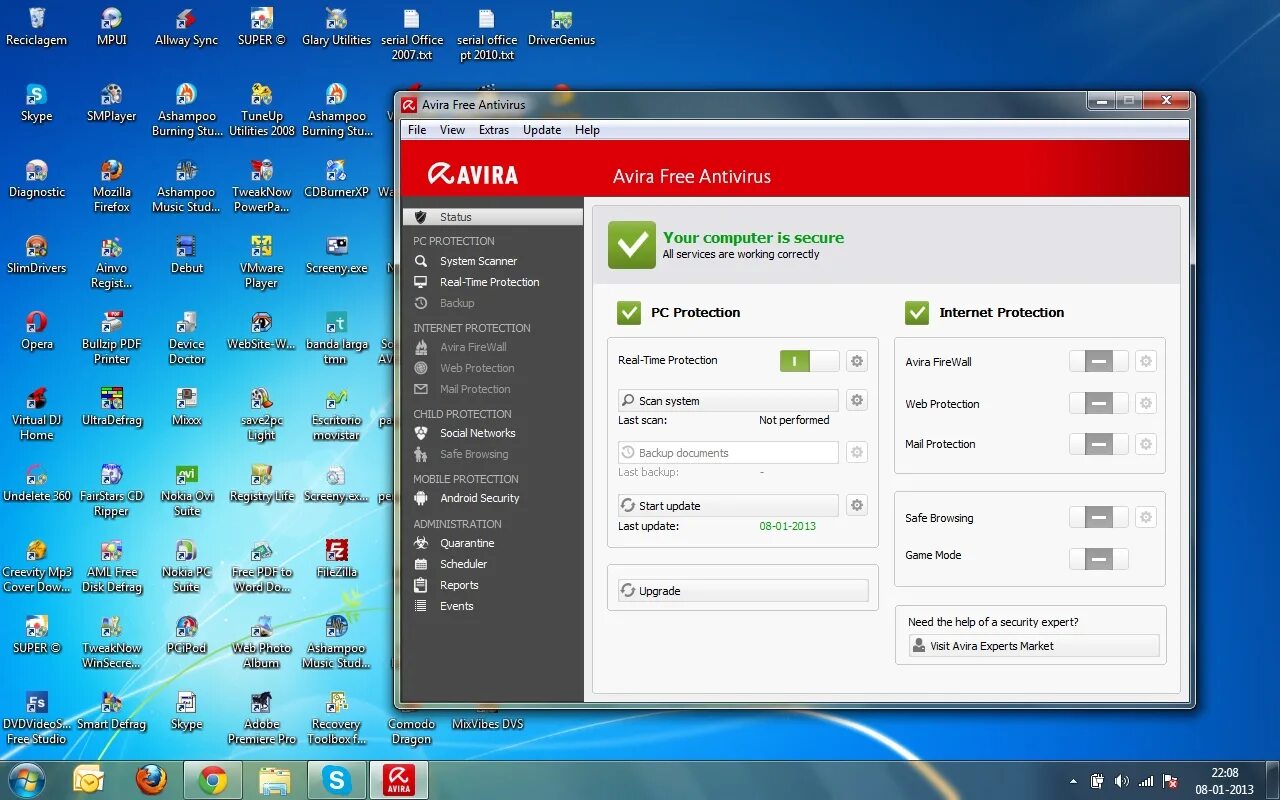Open the Scan system settings gear
The image size is (1280, 800).
point(856,401)
